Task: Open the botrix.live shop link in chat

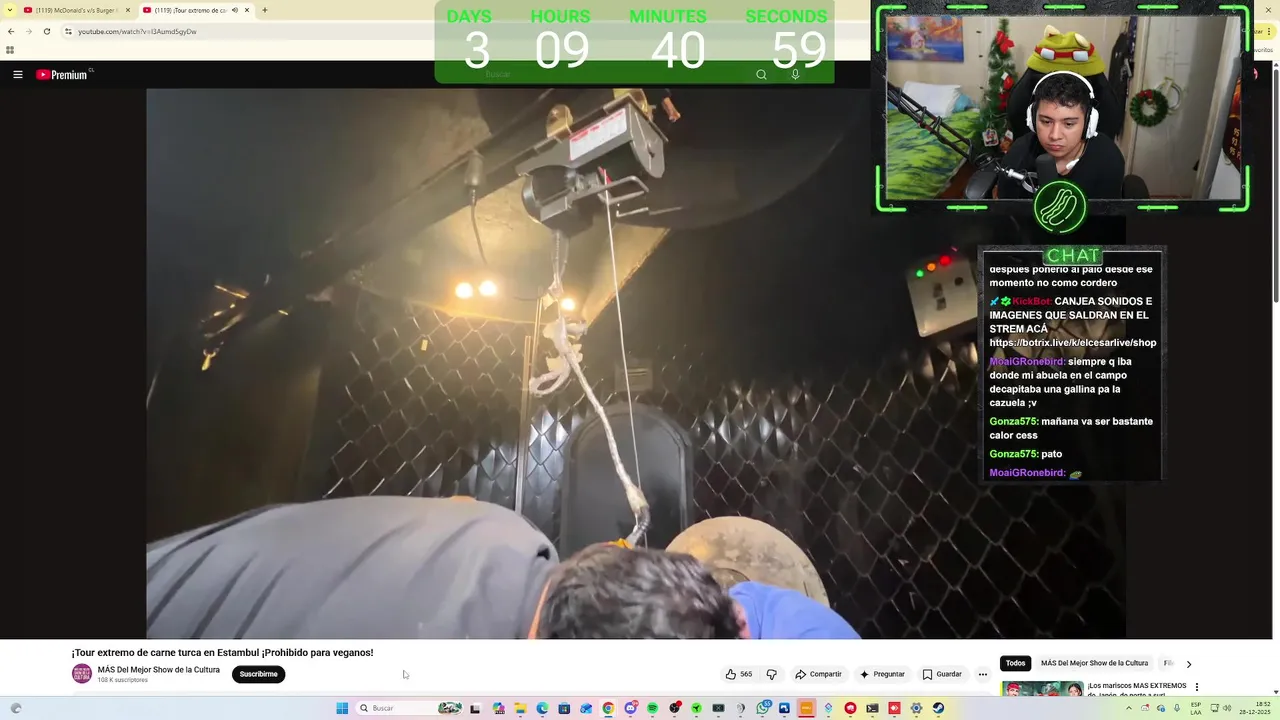Action: pos(1073,343)
